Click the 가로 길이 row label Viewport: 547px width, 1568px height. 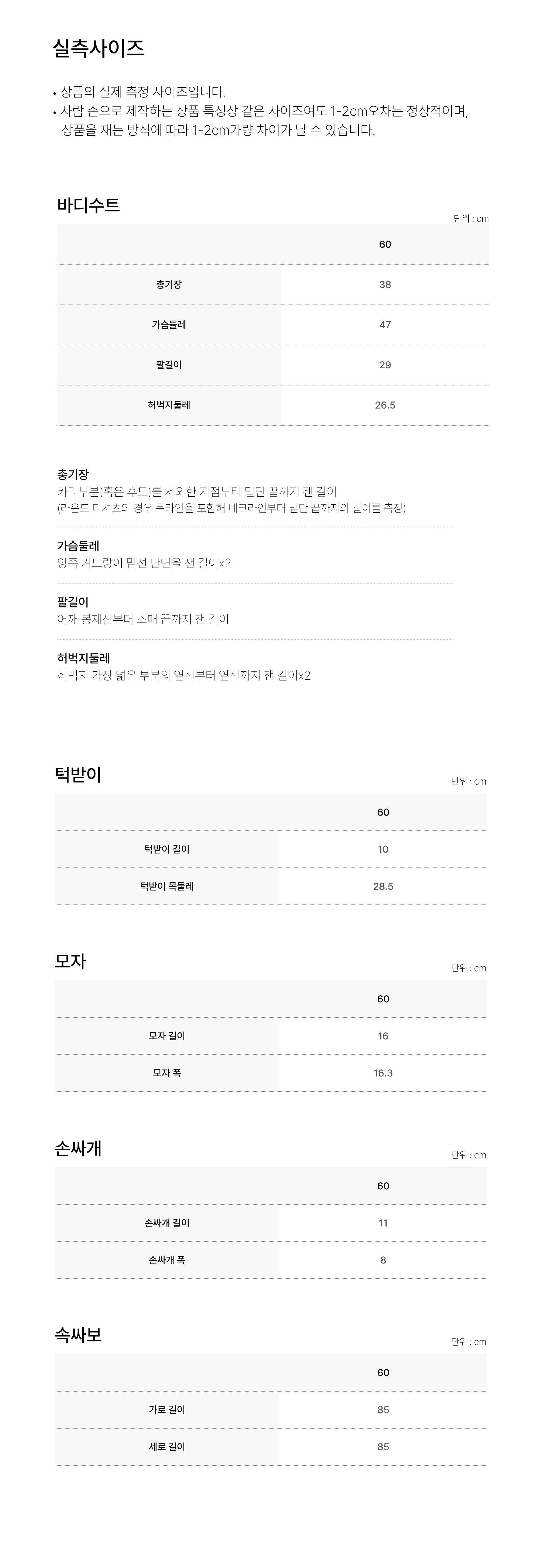(167, 1410)
